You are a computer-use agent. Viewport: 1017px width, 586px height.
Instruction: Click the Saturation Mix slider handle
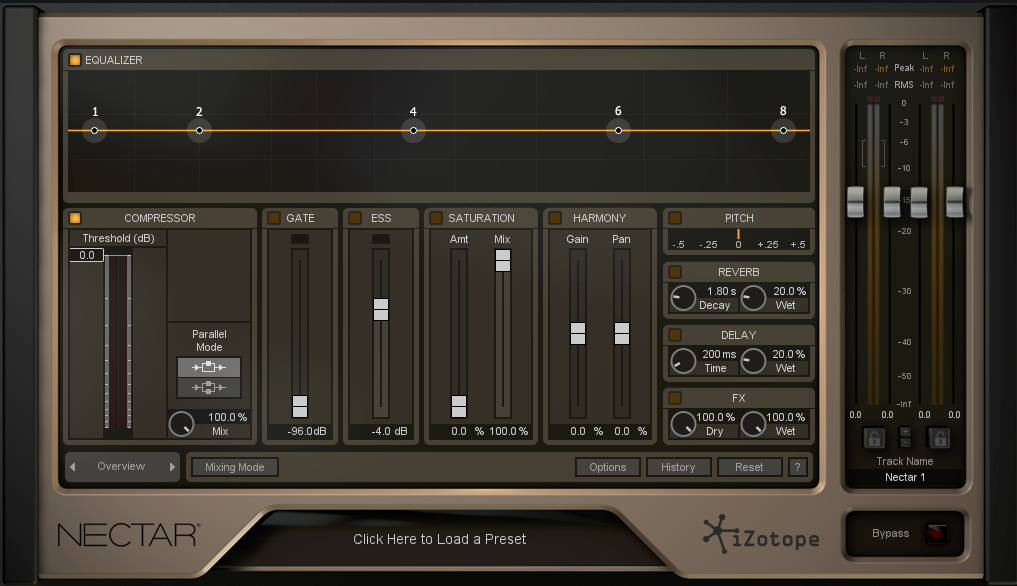503,260
